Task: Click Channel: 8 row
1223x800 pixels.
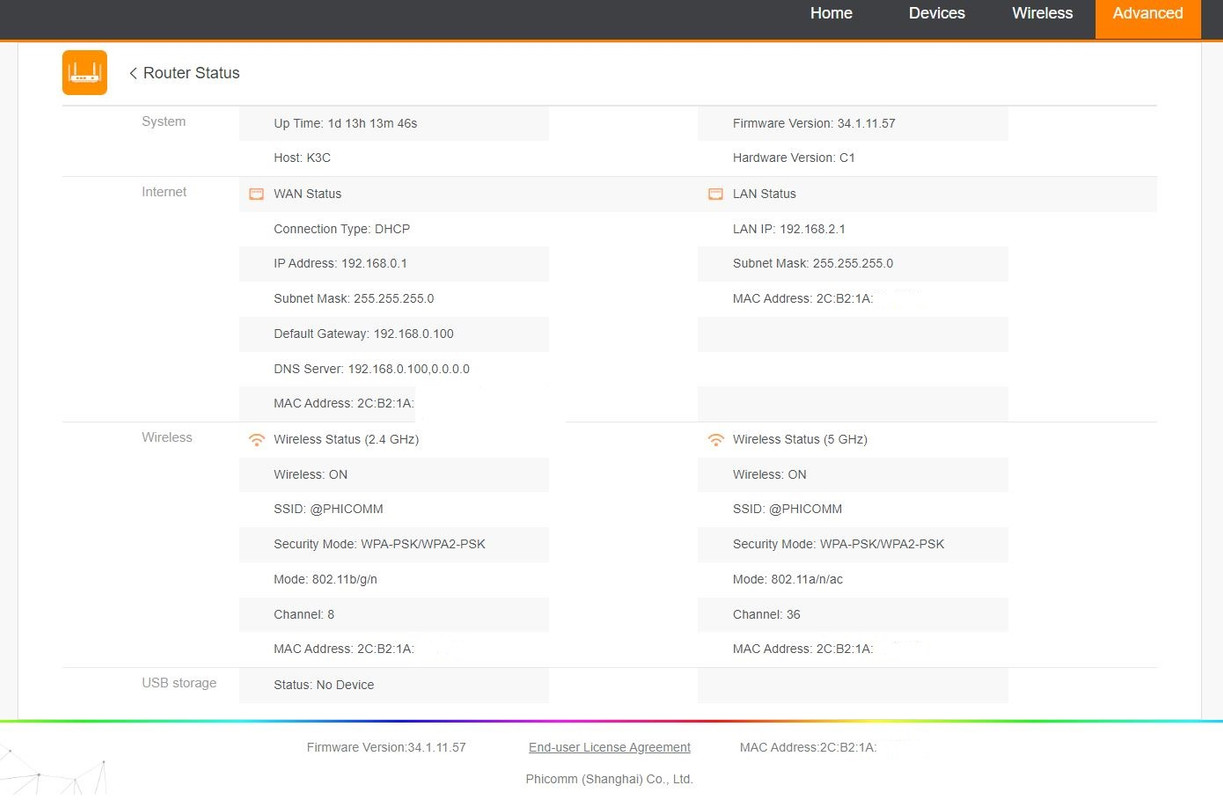Action: pyautogui.click(x=394, y=614)
